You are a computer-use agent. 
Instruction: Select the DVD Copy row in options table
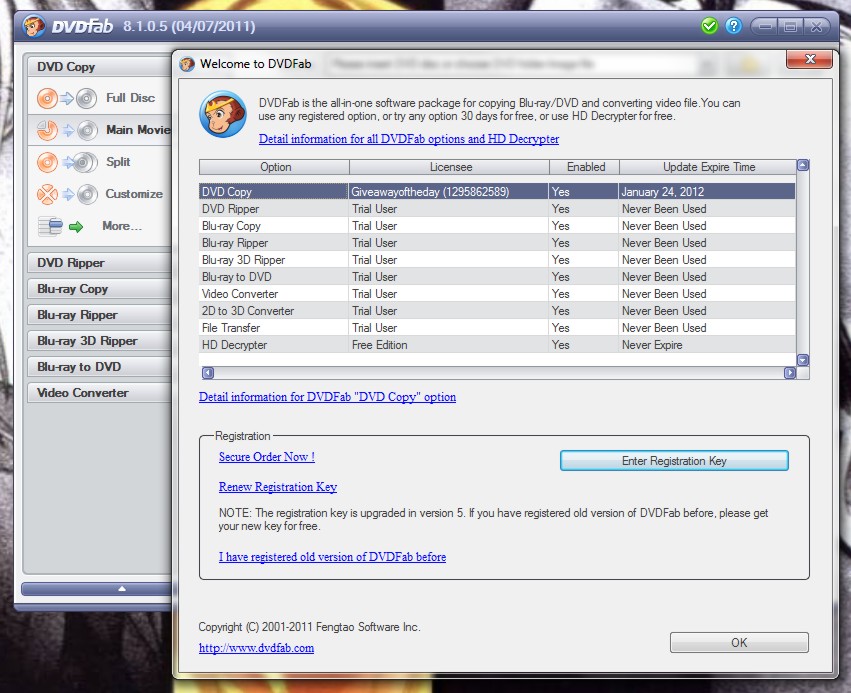[x=497, y=192]
